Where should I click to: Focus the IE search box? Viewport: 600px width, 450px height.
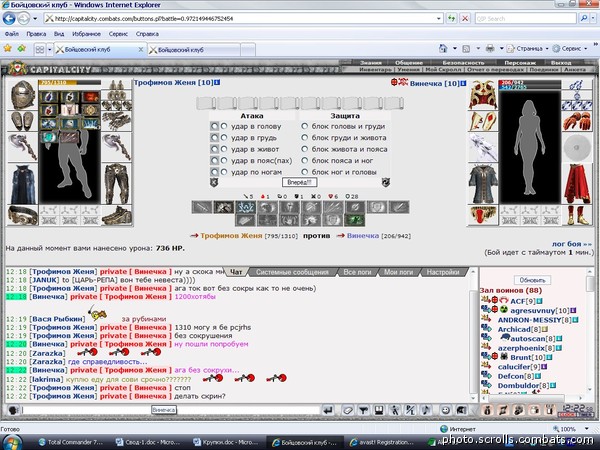525,18
